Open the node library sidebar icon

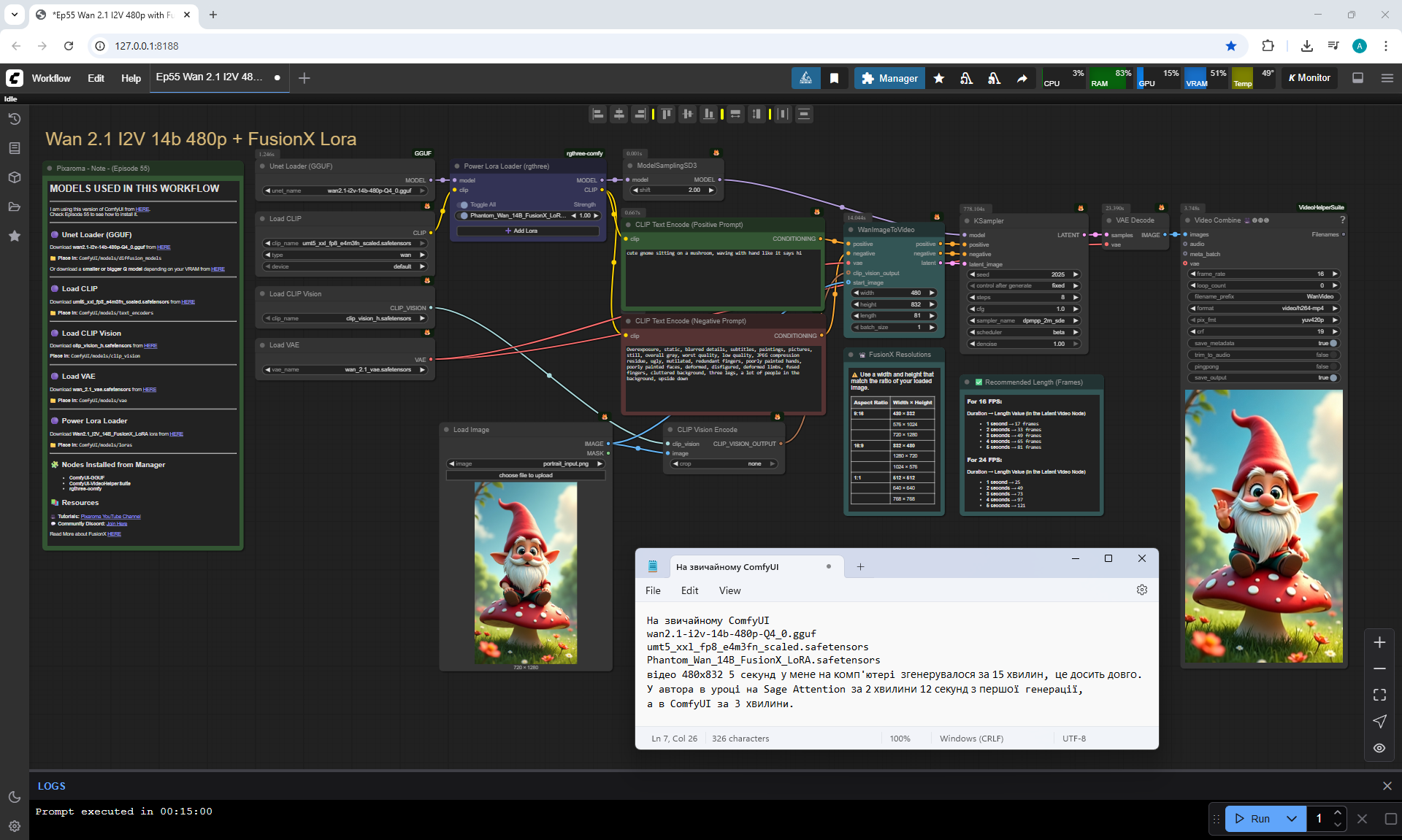tap(15, 148)
